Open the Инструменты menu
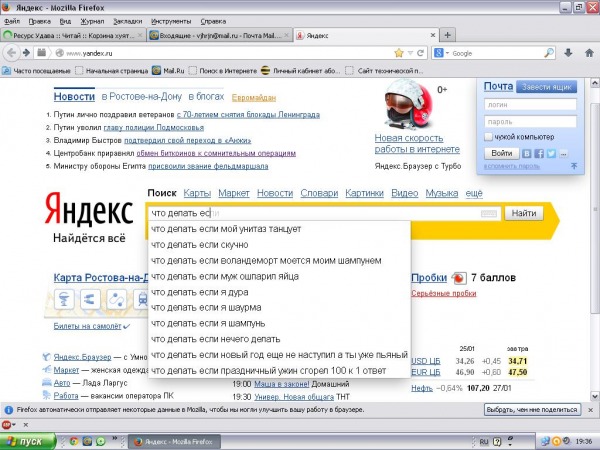600x450 pixels. [x=171, y=21]
